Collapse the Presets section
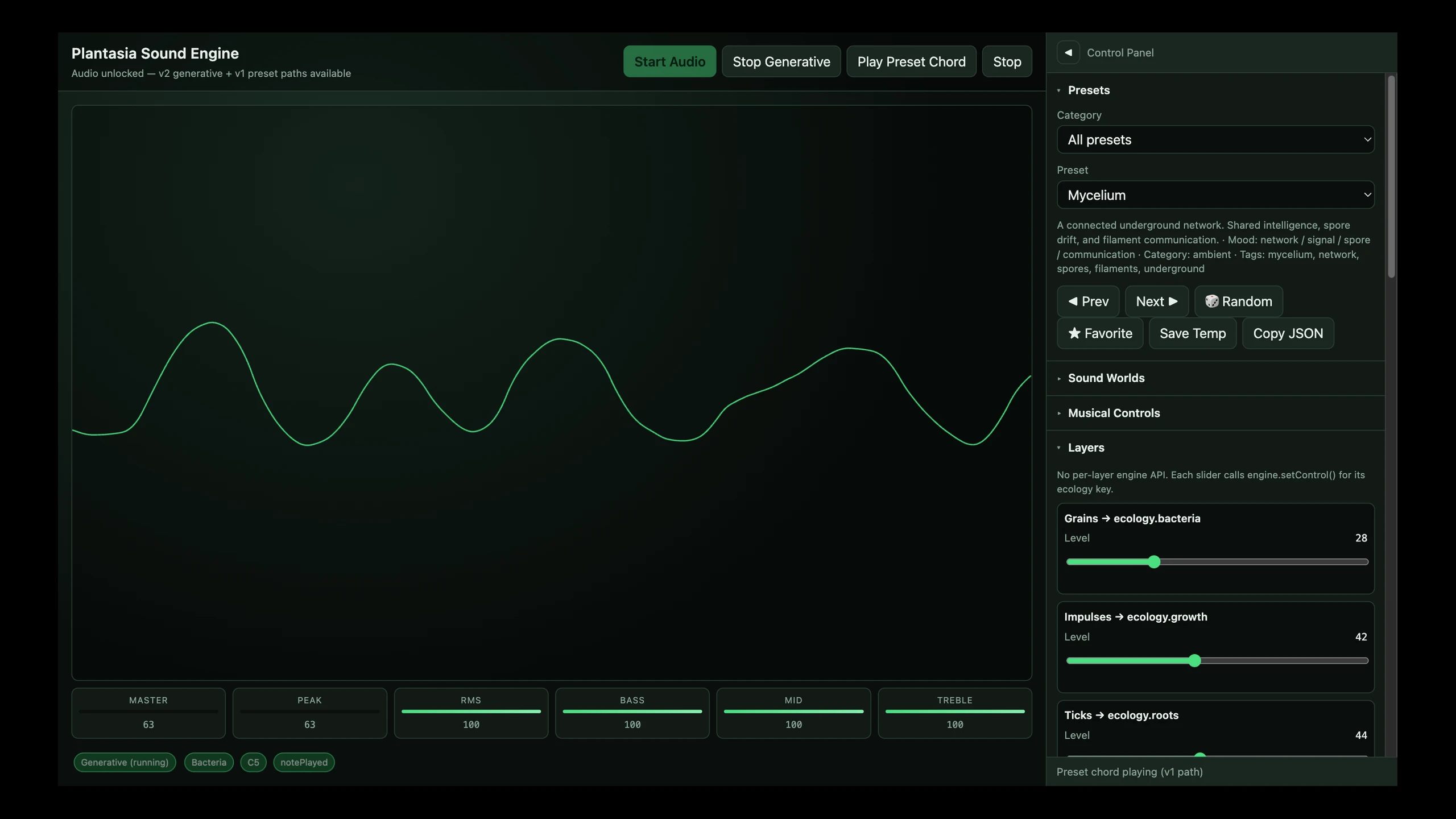The width and height of the screenshot is (1456, 819). click(x=1088, y=90)
